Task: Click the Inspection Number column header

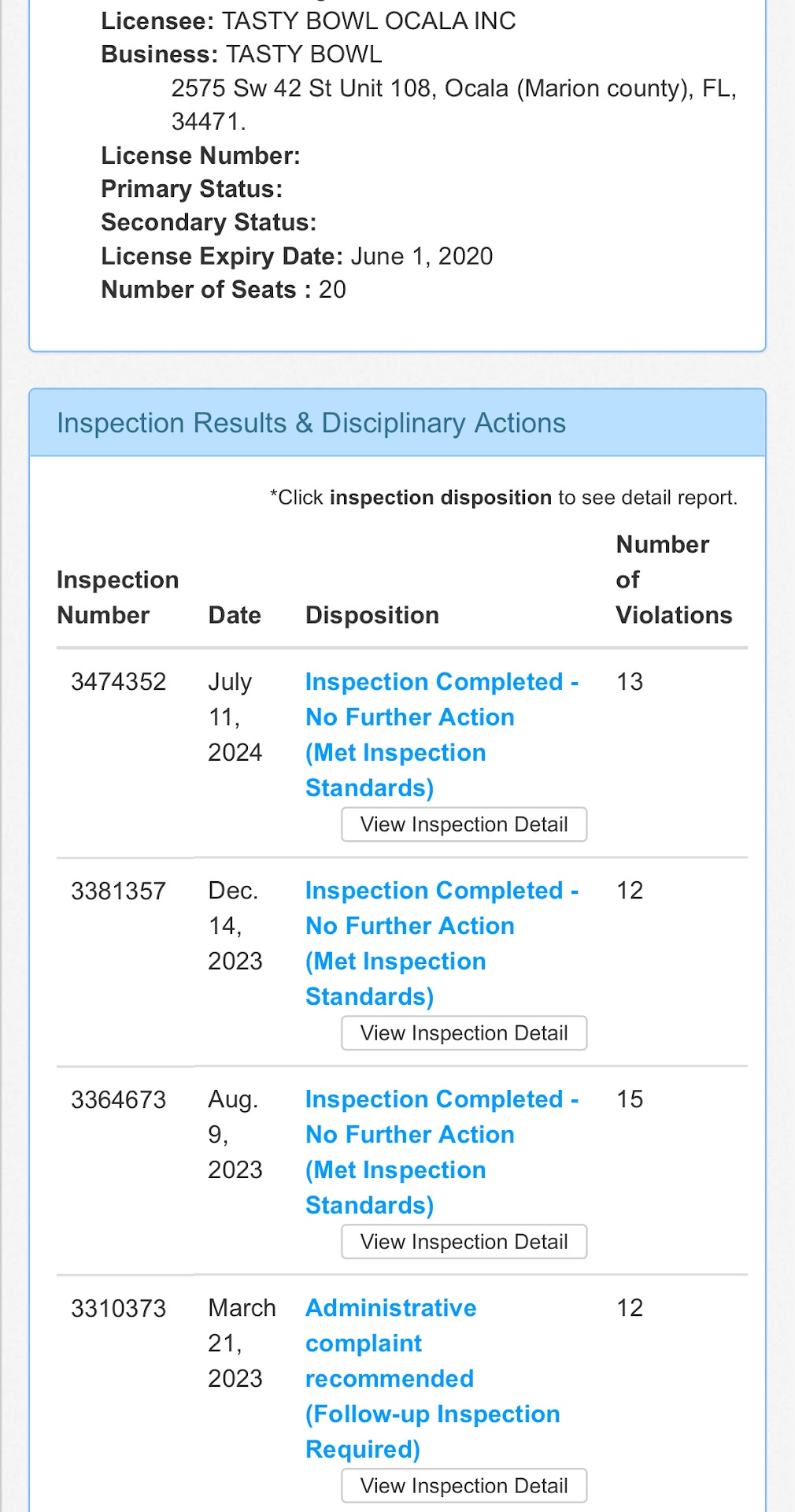Action: pyautogui.click(x=117, y=597)
